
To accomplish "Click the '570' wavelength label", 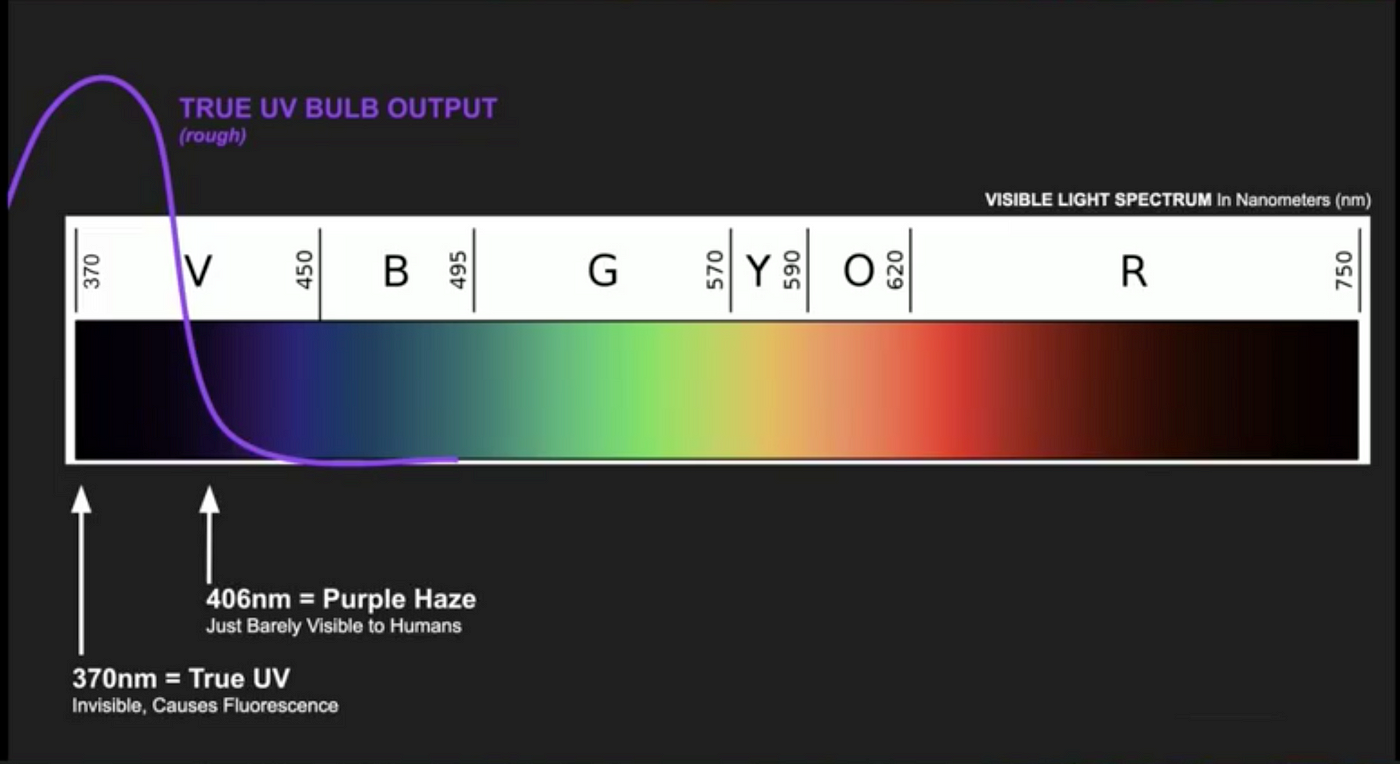I will (x=715, y=270).
